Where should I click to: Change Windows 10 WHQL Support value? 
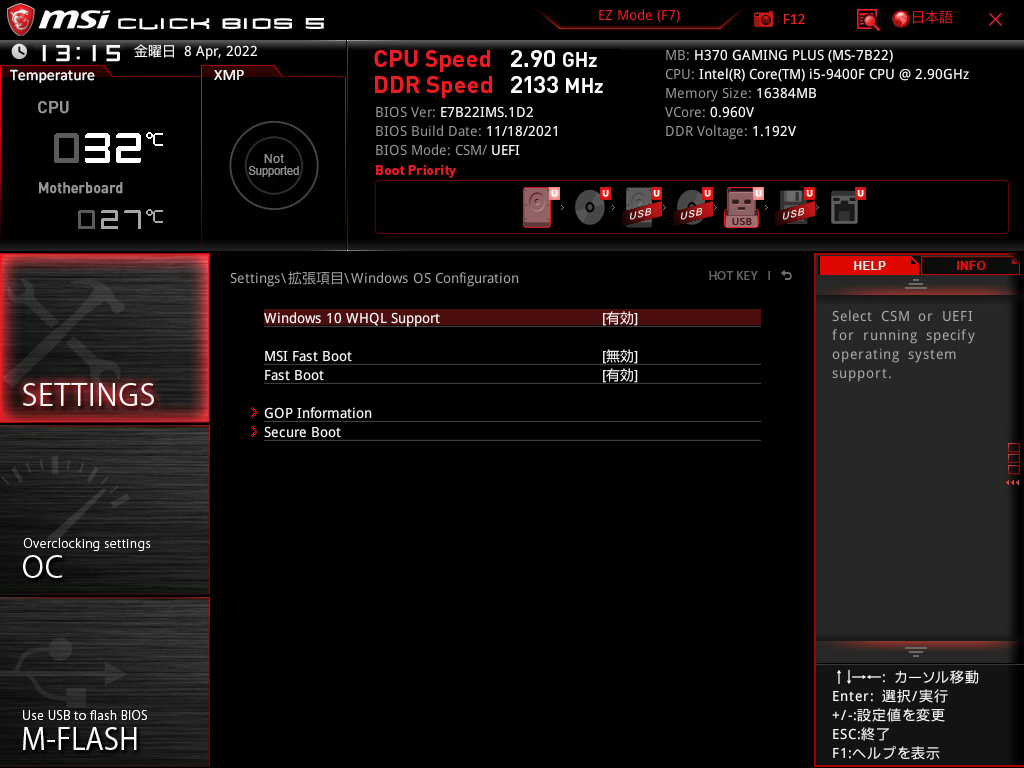click(620, 318)
